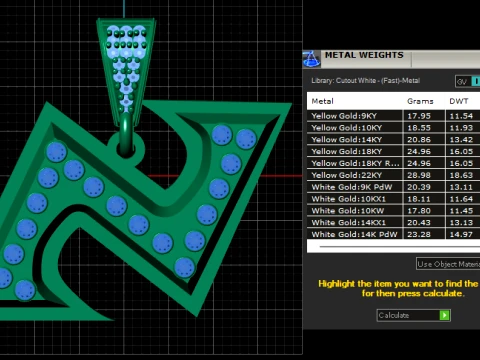Click the 13.42 DWT value
The width and height of the screenshot is (480, 360).
461,140
